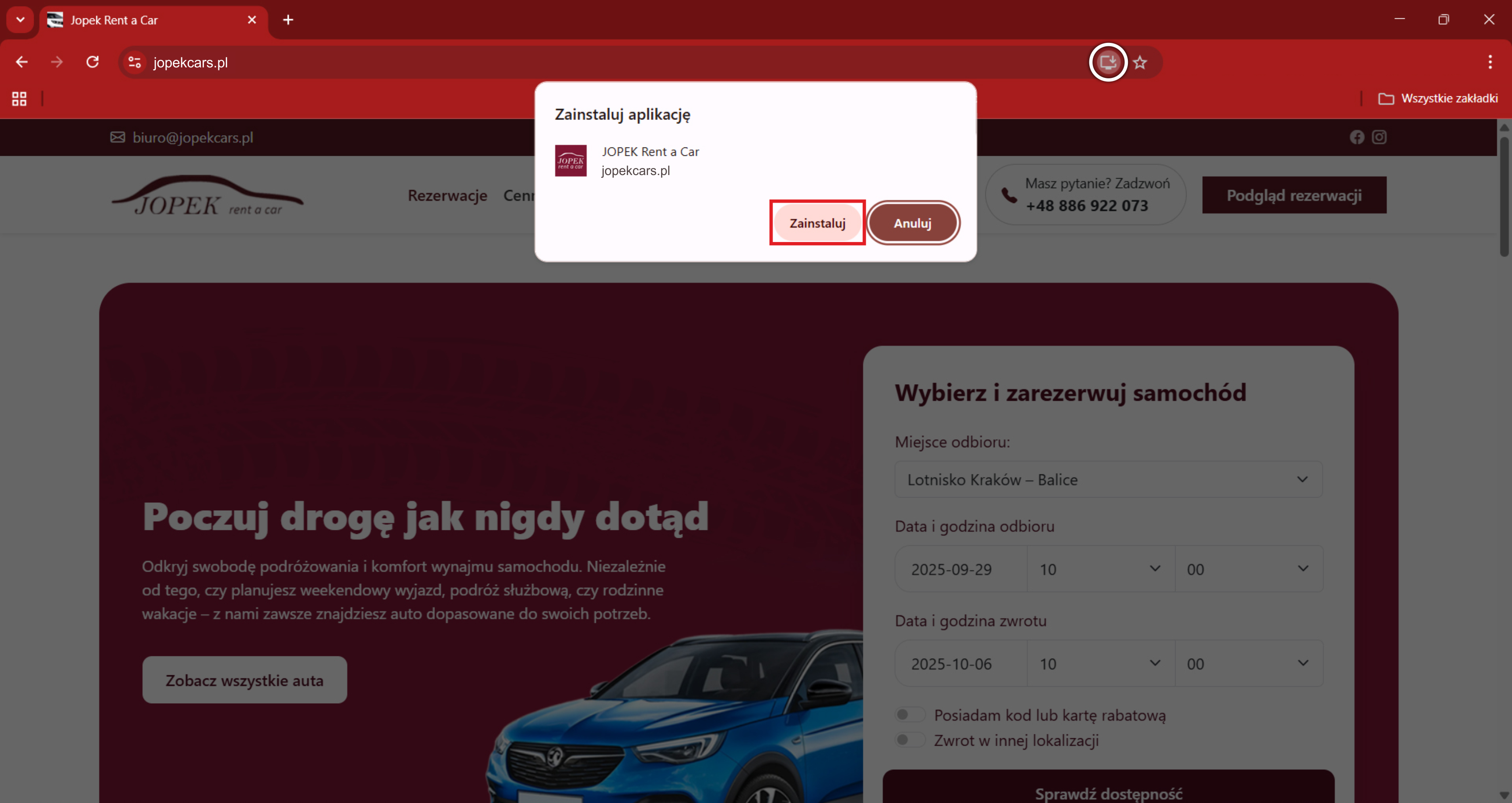Image resolution: width=1512 pixels, height=803 pixels.
Task: Open the Facebook icon link
Action: pyautogui.click(x=1356, y=137)
